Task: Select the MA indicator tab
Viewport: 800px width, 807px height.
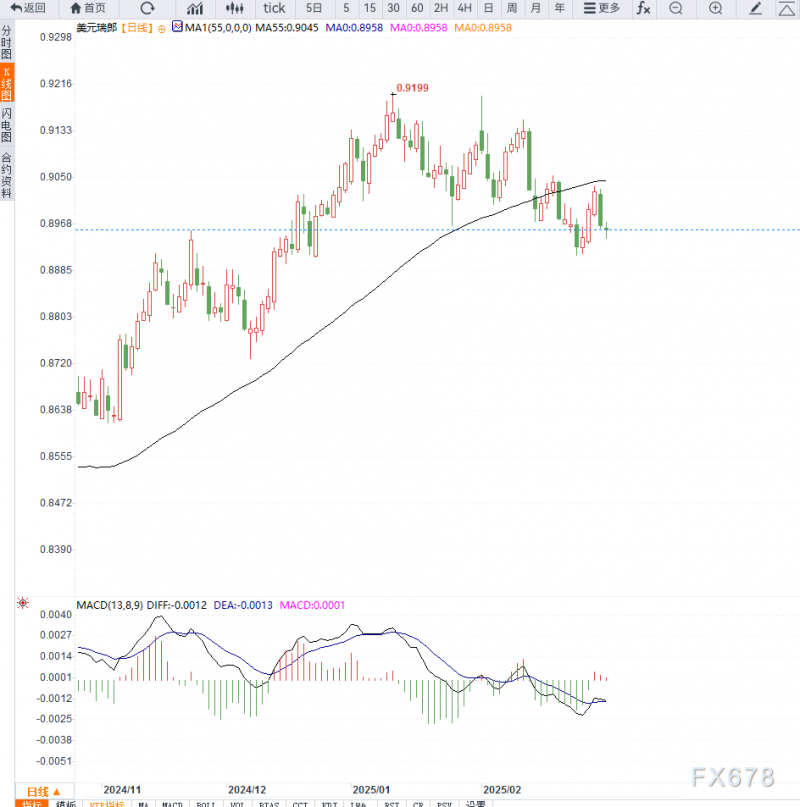Action: click(x=144, y=803)
